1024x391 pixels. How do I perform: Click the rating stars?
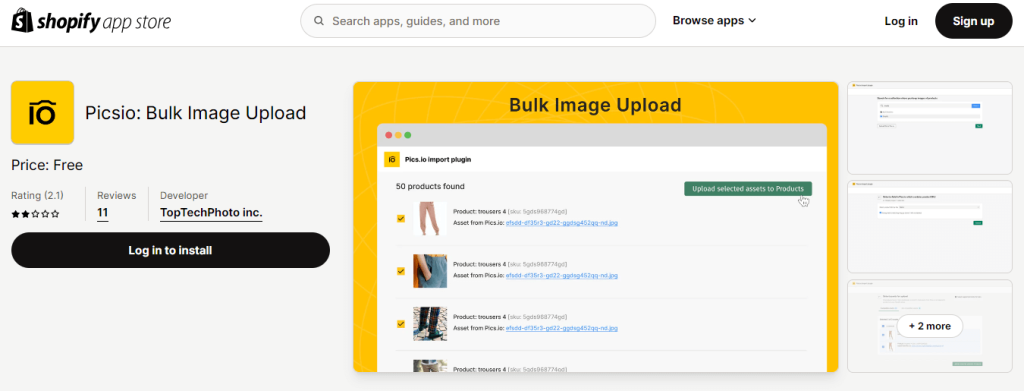(x=35, y=213)
